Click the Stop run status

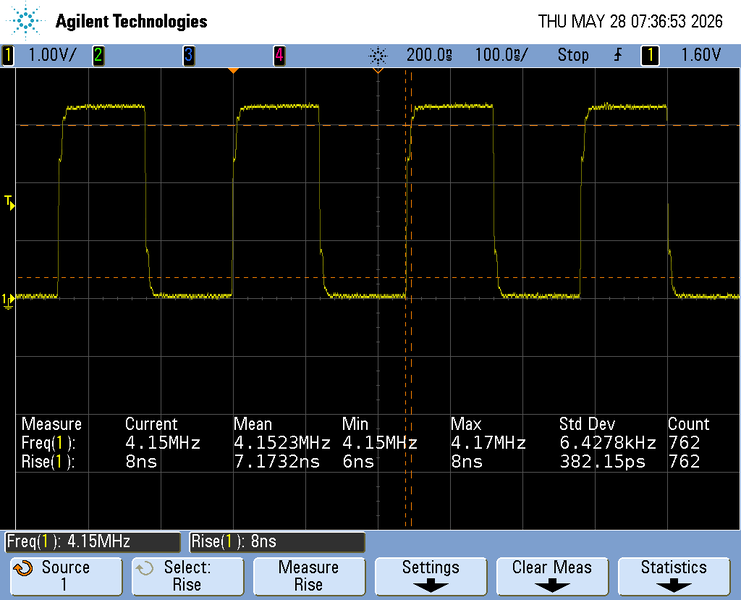(573, 55)
